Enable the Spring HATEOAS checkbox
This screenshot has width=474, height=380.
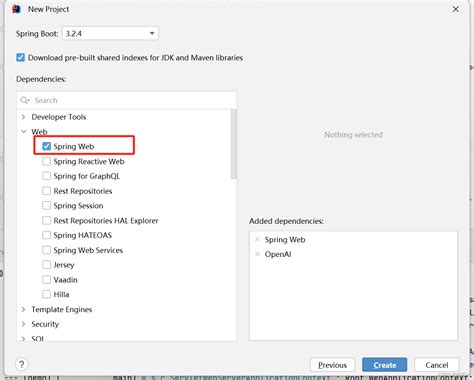click(x=46, y=235)
